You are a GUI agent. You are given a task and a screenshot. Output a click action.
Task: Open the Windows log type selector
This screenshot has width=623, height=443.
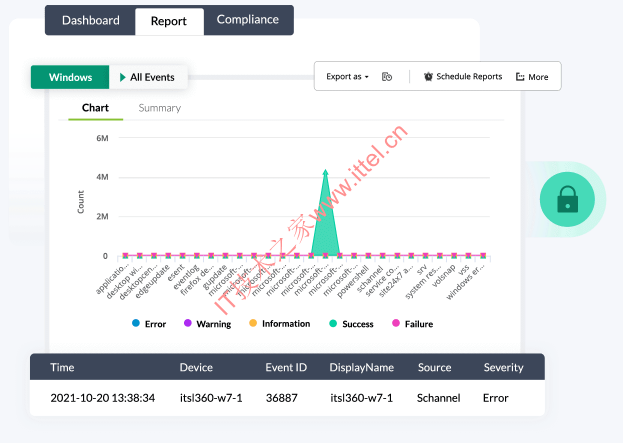(70, 77)
